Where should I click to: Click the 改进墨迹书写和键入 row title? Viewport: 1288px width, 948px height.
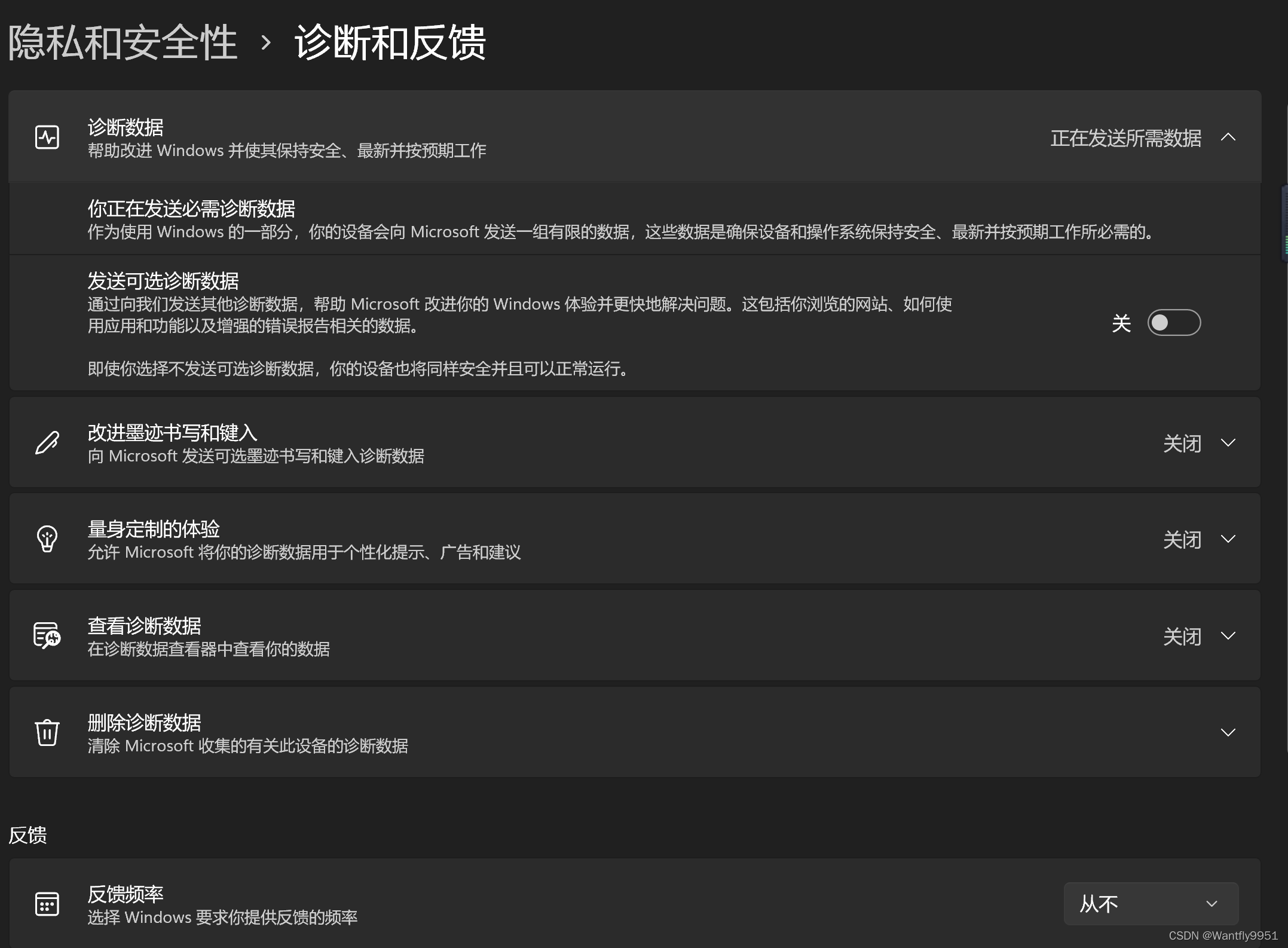pyautogui.click(x=172, y=432)
